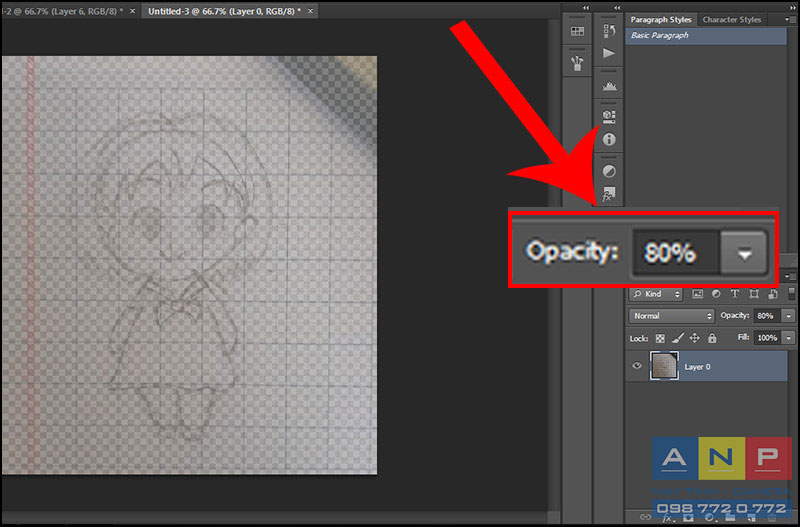This screenshot has width=800, height=527.
Task: Close the Untitled-3 document tab
Action: (x=311, y=11)
